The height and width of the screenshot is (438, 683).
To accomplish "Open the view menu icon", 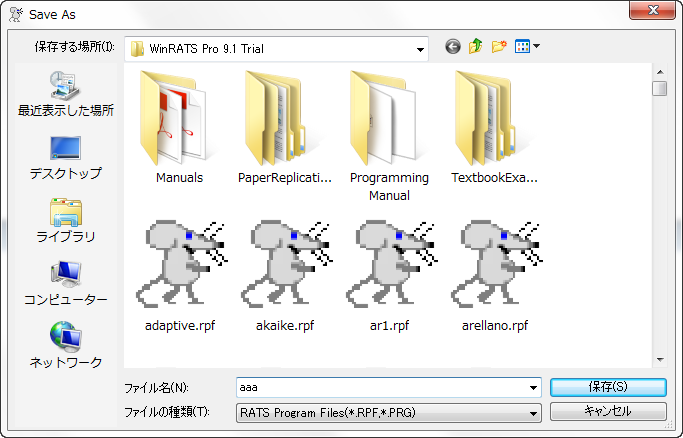I will (x=522, y=46).
